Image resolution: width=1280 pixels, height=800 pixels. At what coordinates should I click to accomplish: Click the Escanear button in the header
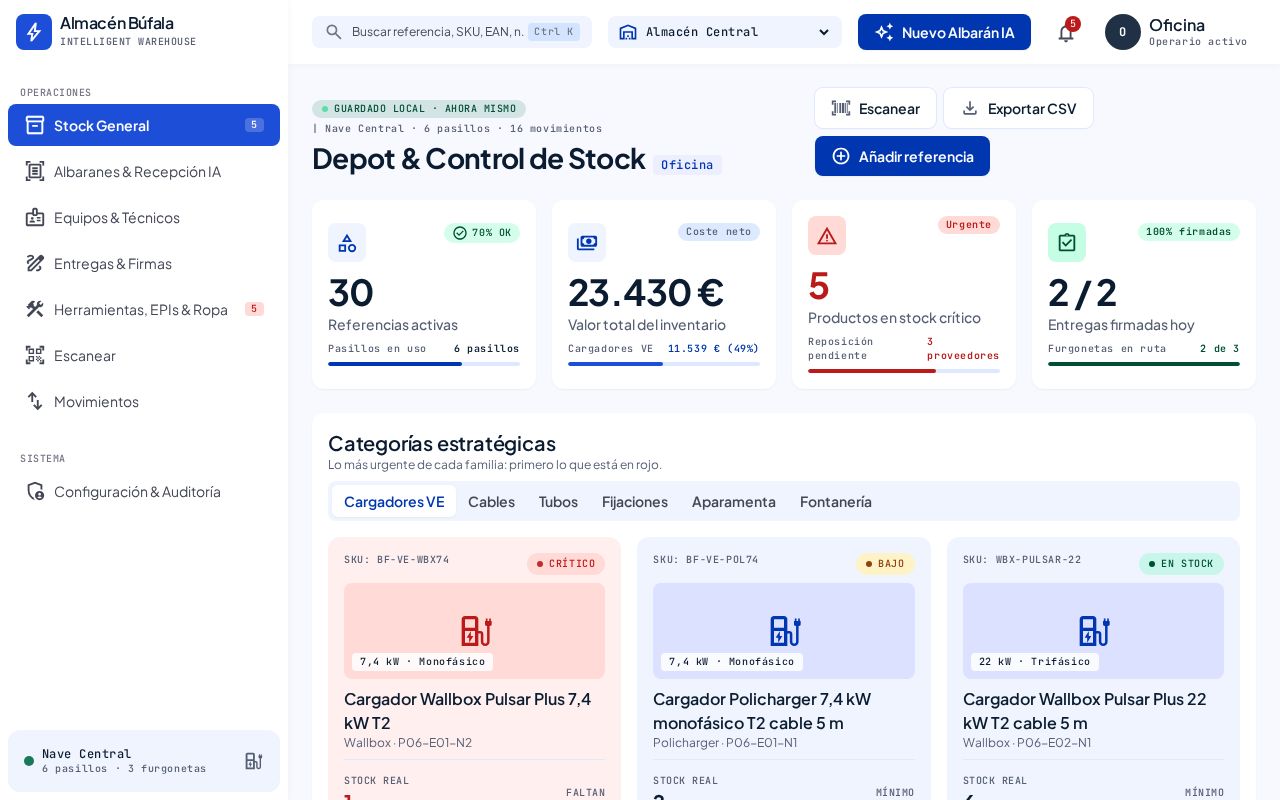click(875, 108)
